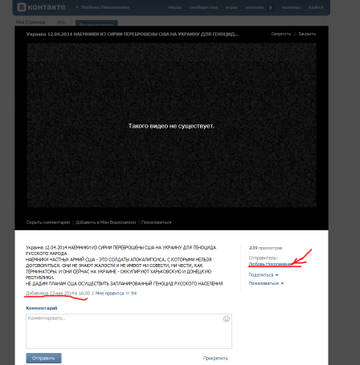Expand the «Поделиться» dropdown
Viewport: 360px width, 365px height.
click(x=263, y=275)
